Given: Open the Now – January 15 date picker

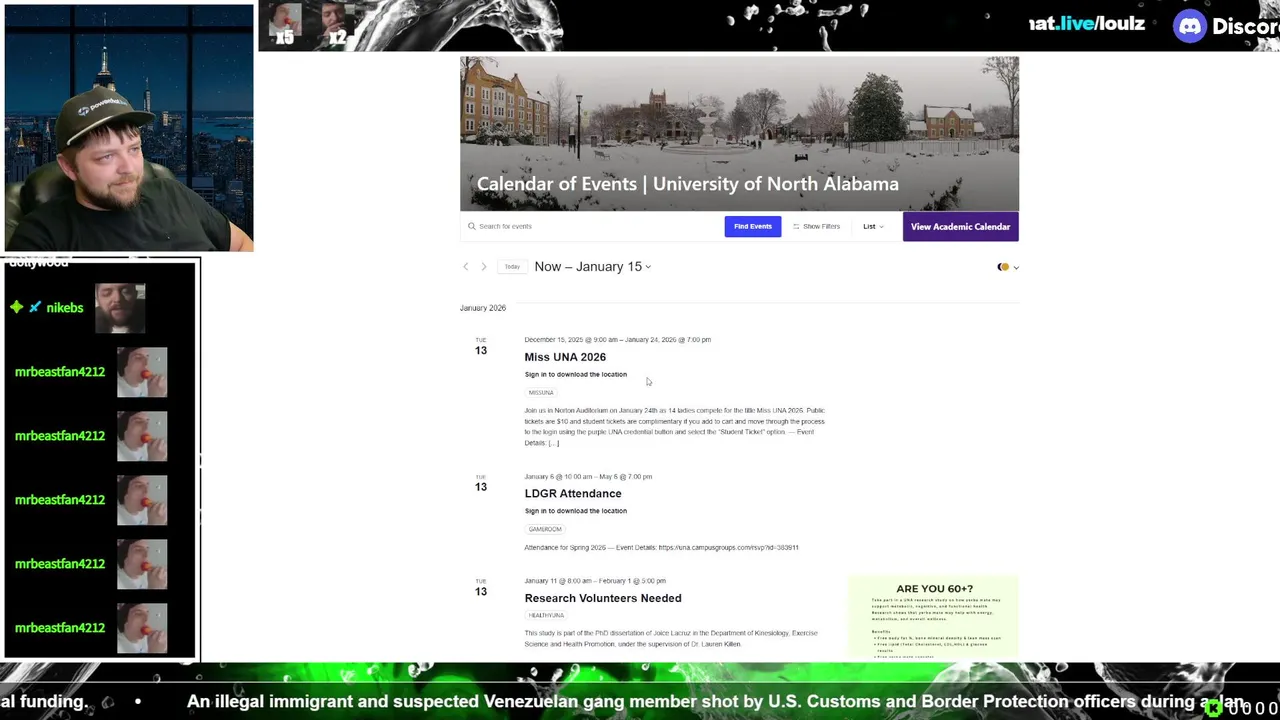Looking at the screenshot, I should coord(593,267).
